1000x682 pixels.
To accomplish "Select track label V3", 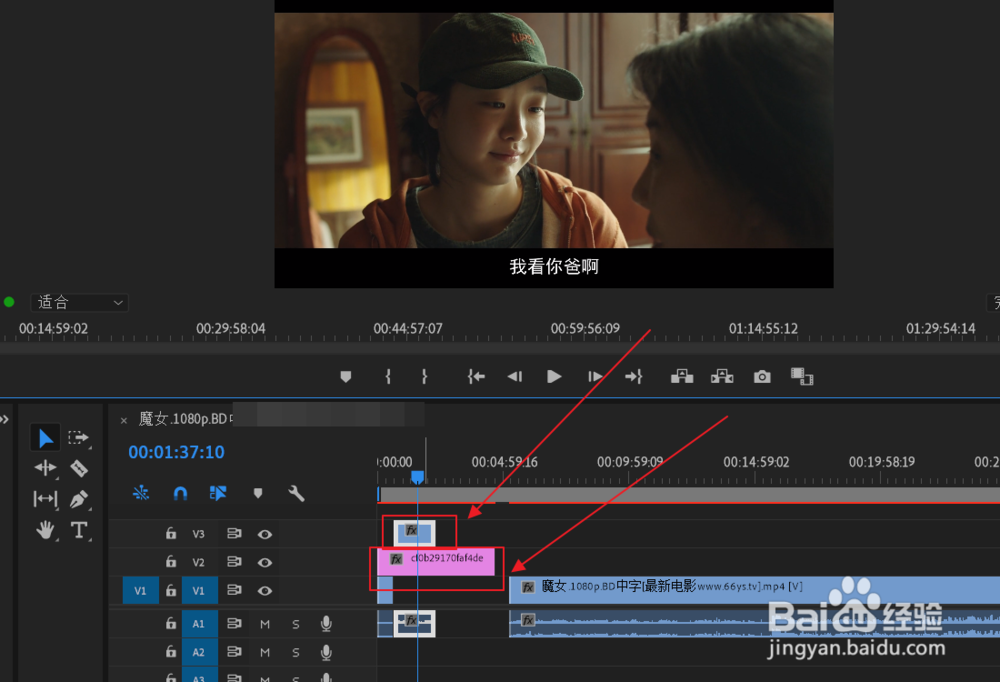I will [x=198, y=534].
